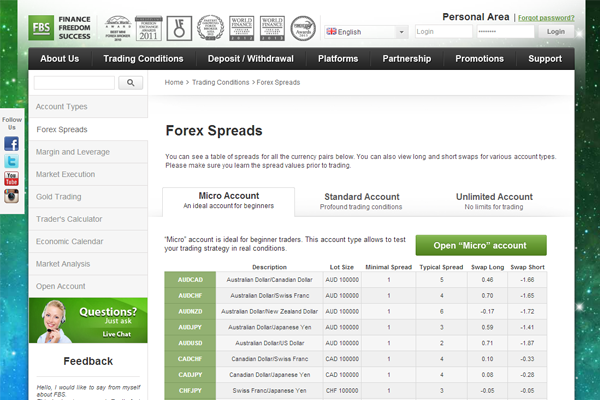Focus the password field
Screen dimensions: 600x400
pyautogui.click(x=505, y=32)
